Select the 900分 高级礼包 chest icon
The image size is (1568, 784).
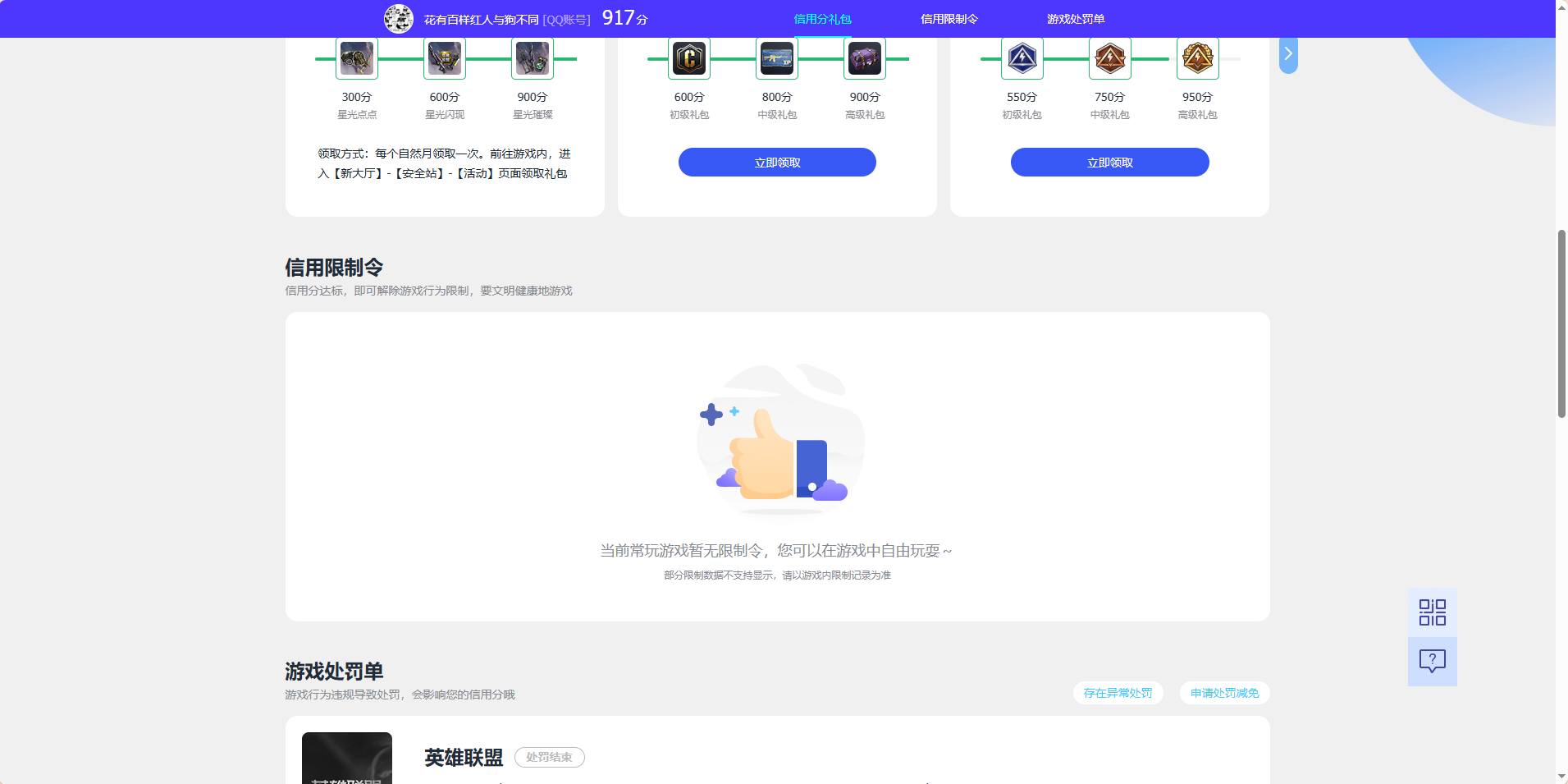(x=865, y=58)
